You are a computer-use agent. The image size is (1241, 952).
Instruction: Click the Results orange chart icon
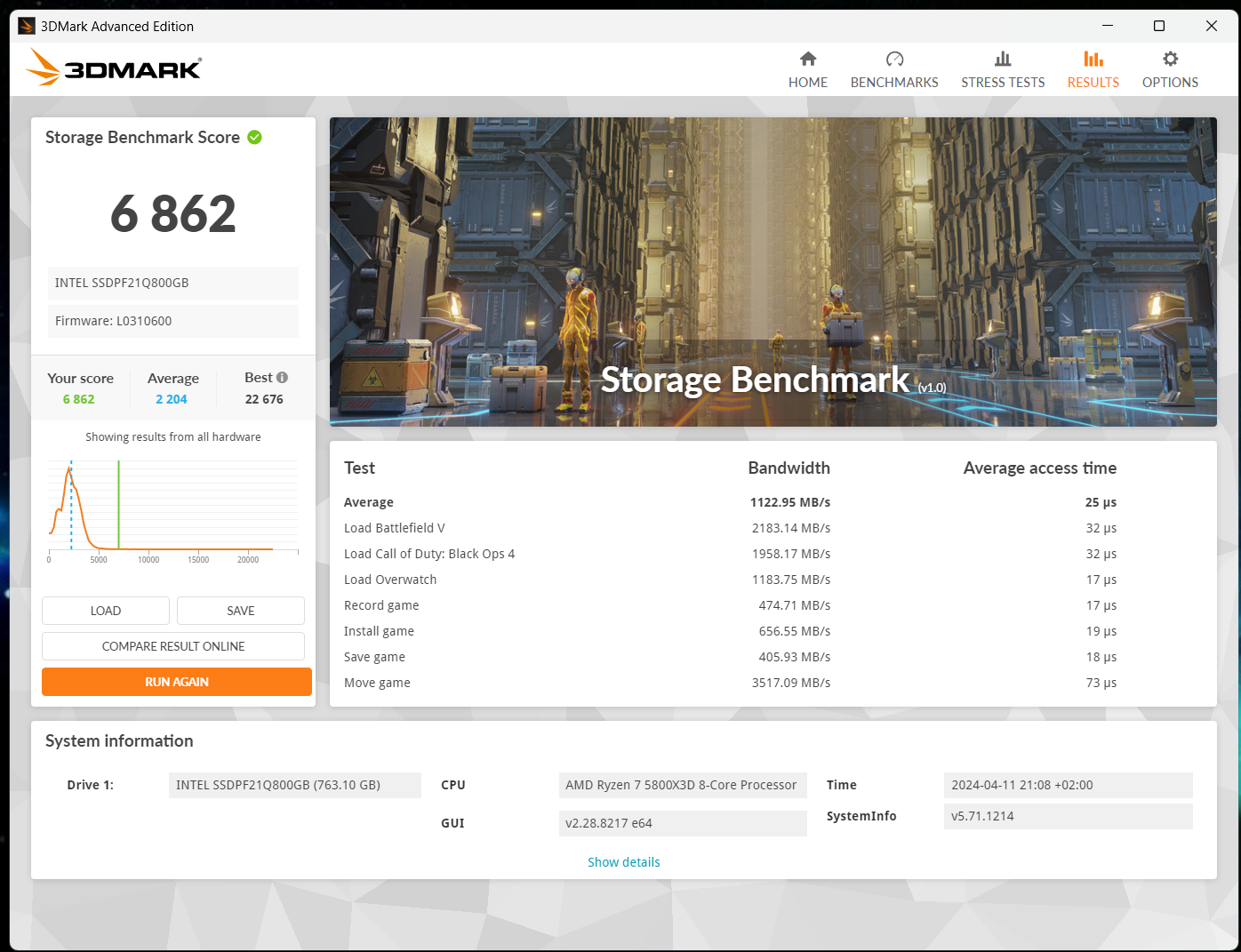tap(1093, 59)
